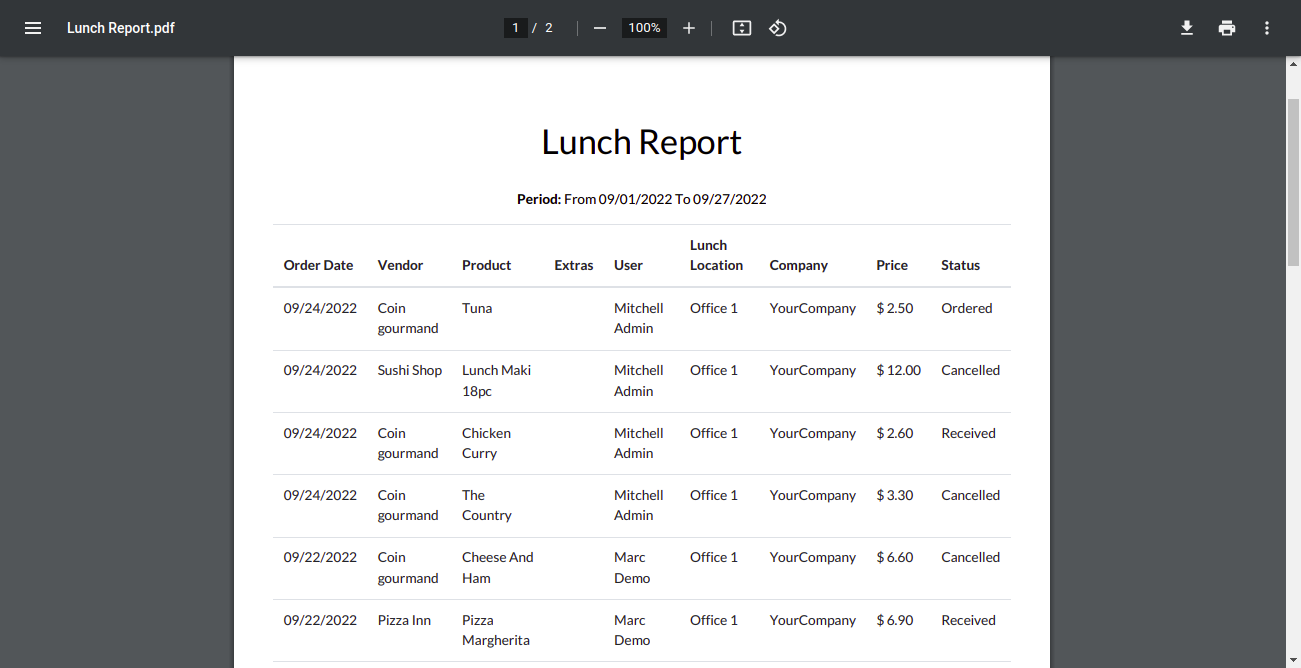Click the Sushi Shop vendor cell
This screenshot has height=668, width=1301.
click(x=409, y=370)
